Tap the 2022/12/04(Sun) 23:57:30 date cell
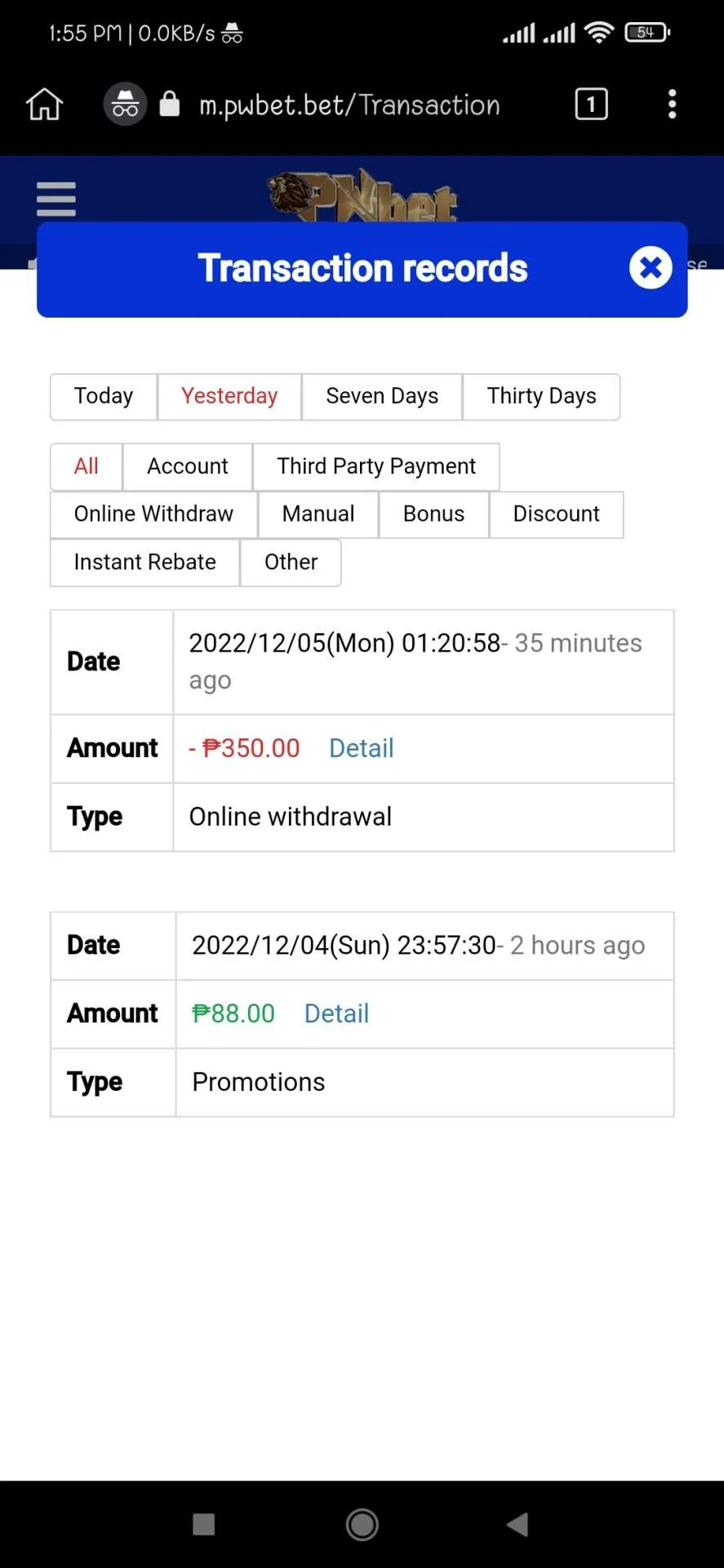Image resolution: width=724 pixels, height=1568 pixels. point(424,947)
